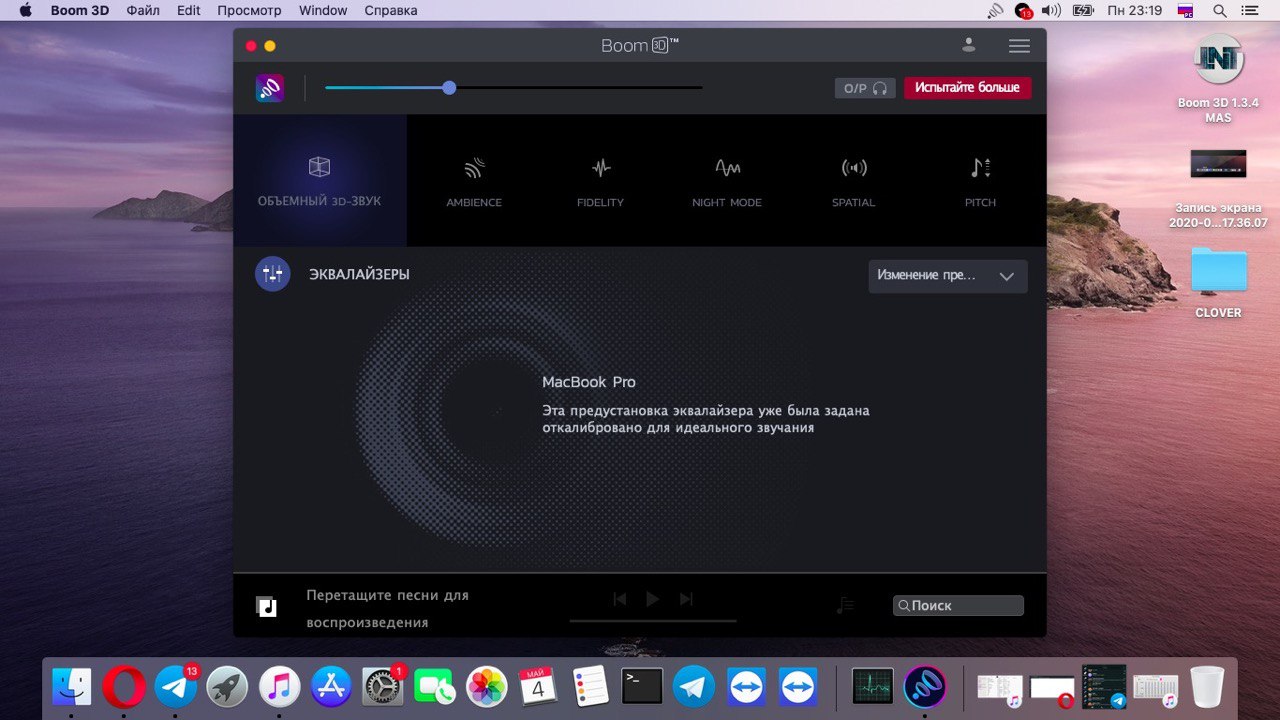Click the red Испытайте больше button
Viewport: 1280px width, 720px height.
(x=967, y=88)
